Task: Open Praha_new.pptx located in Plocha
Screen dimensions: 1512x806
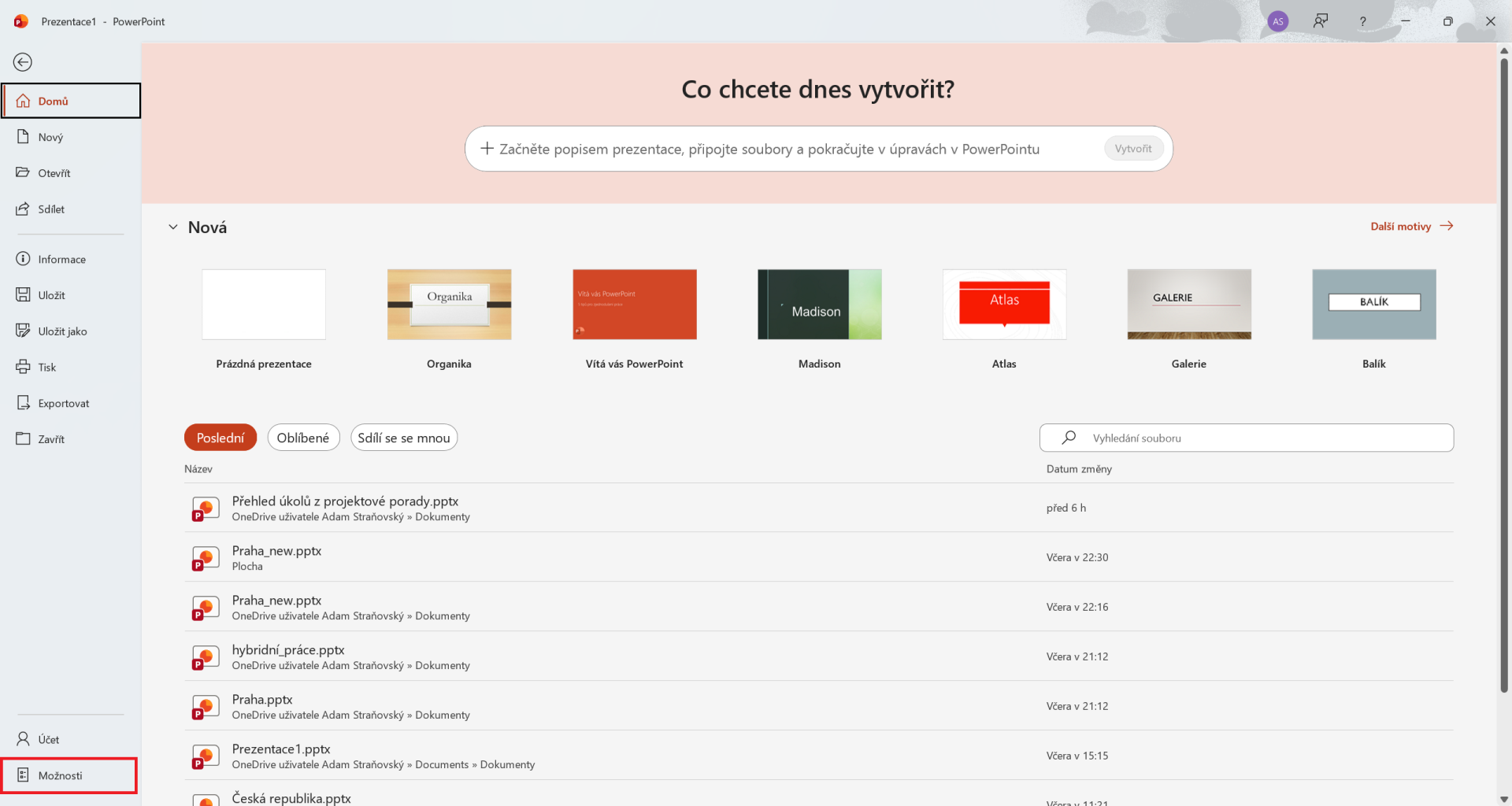Action: [819, 558]
